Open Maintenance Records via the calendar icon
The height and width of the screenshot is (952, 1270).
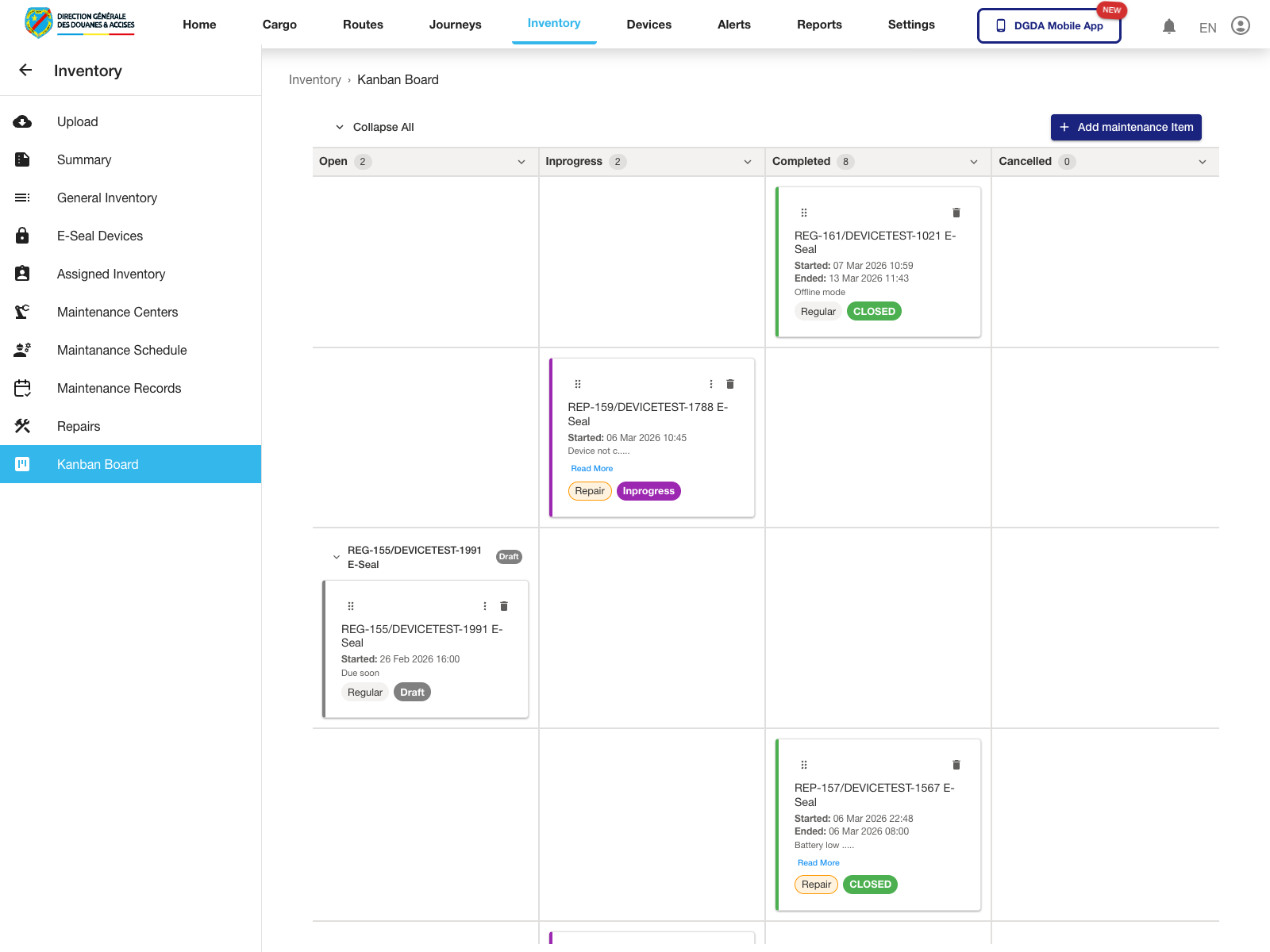pos(22,388)
